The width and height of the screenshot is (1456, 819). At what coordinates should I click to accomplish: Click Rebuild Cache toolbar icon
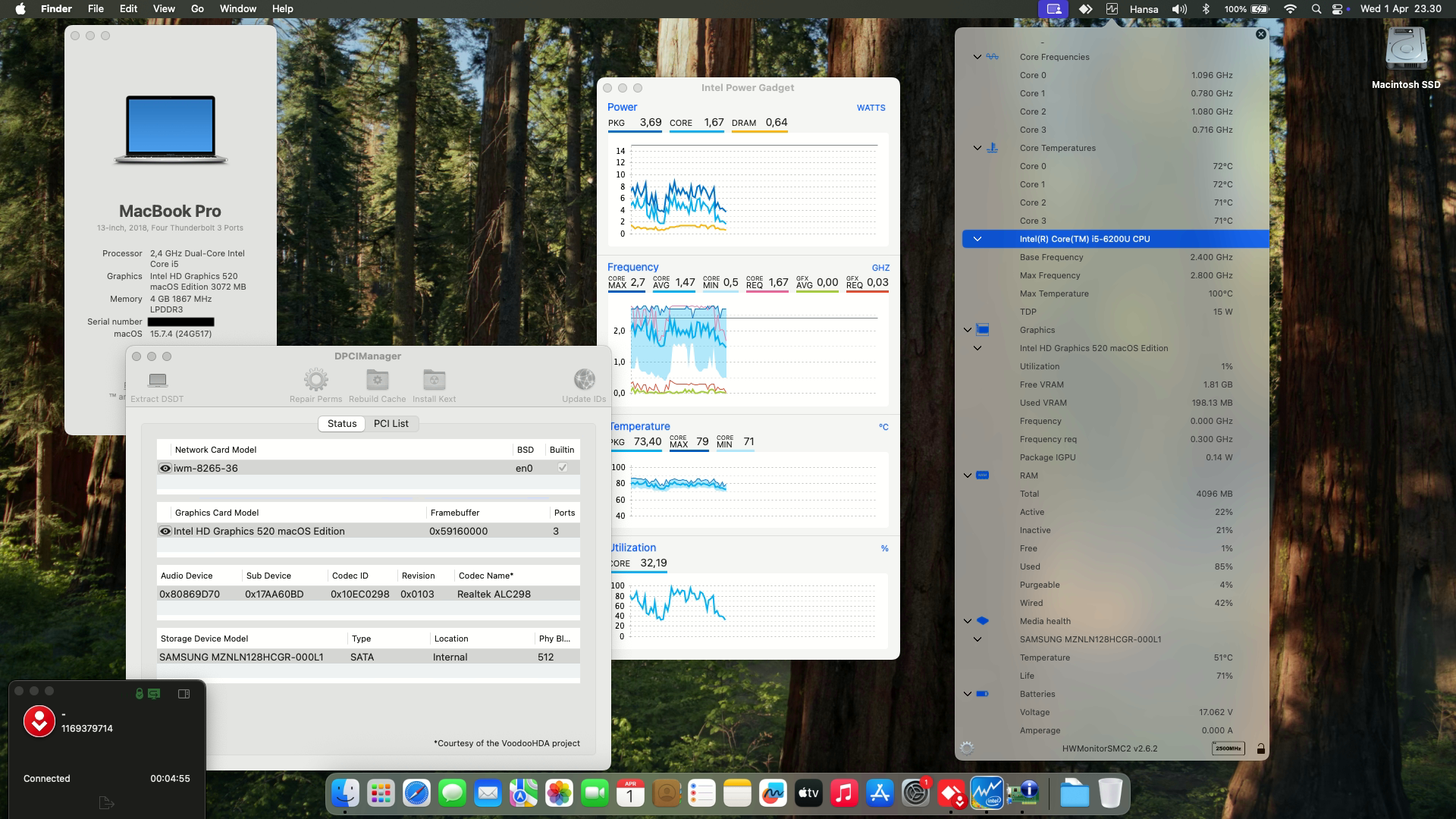tap(377, 379)
